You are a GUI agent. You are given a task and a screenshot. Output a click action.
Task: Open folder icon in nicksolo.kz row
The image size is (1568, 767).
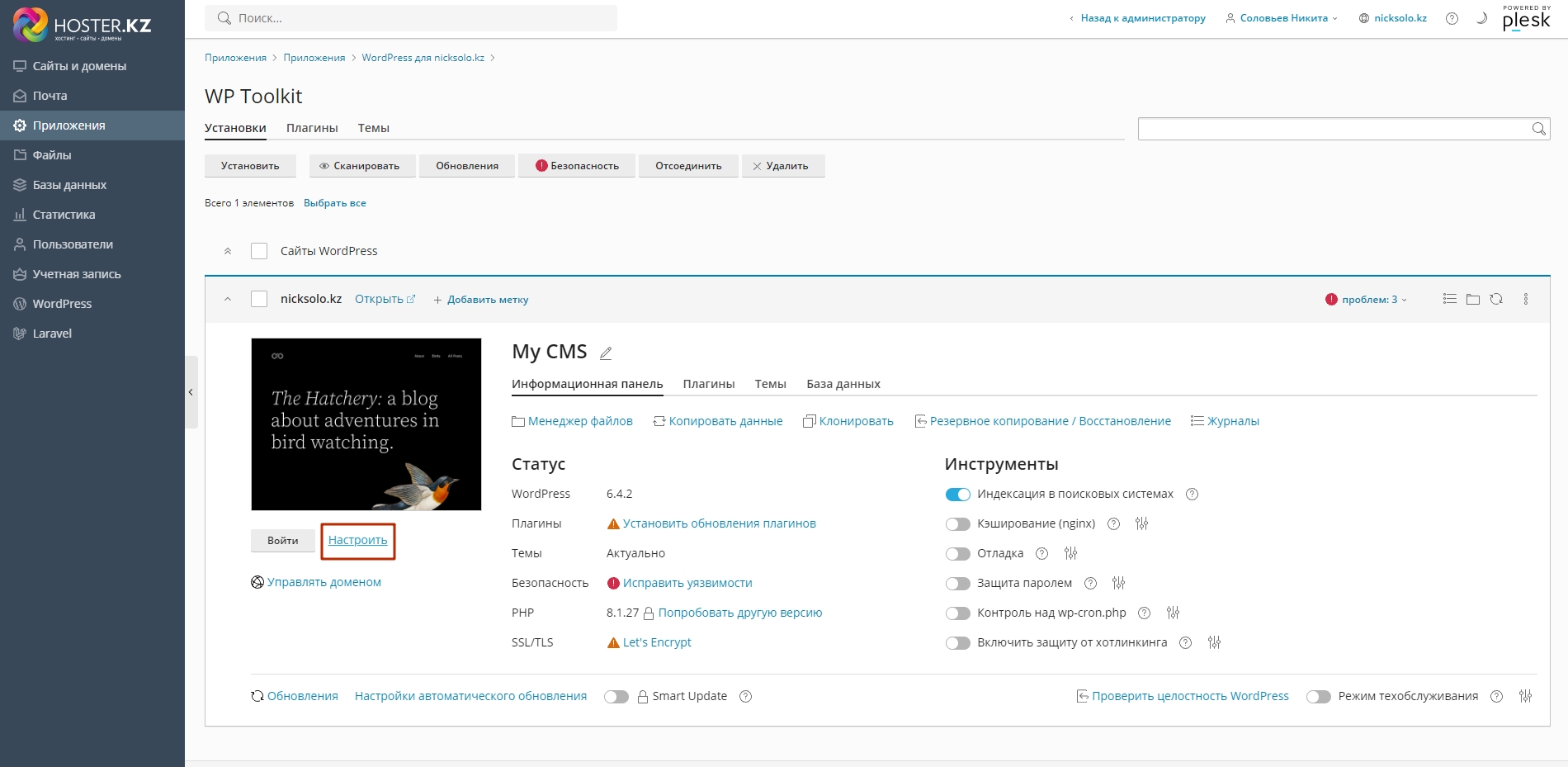coord(1473,299)
